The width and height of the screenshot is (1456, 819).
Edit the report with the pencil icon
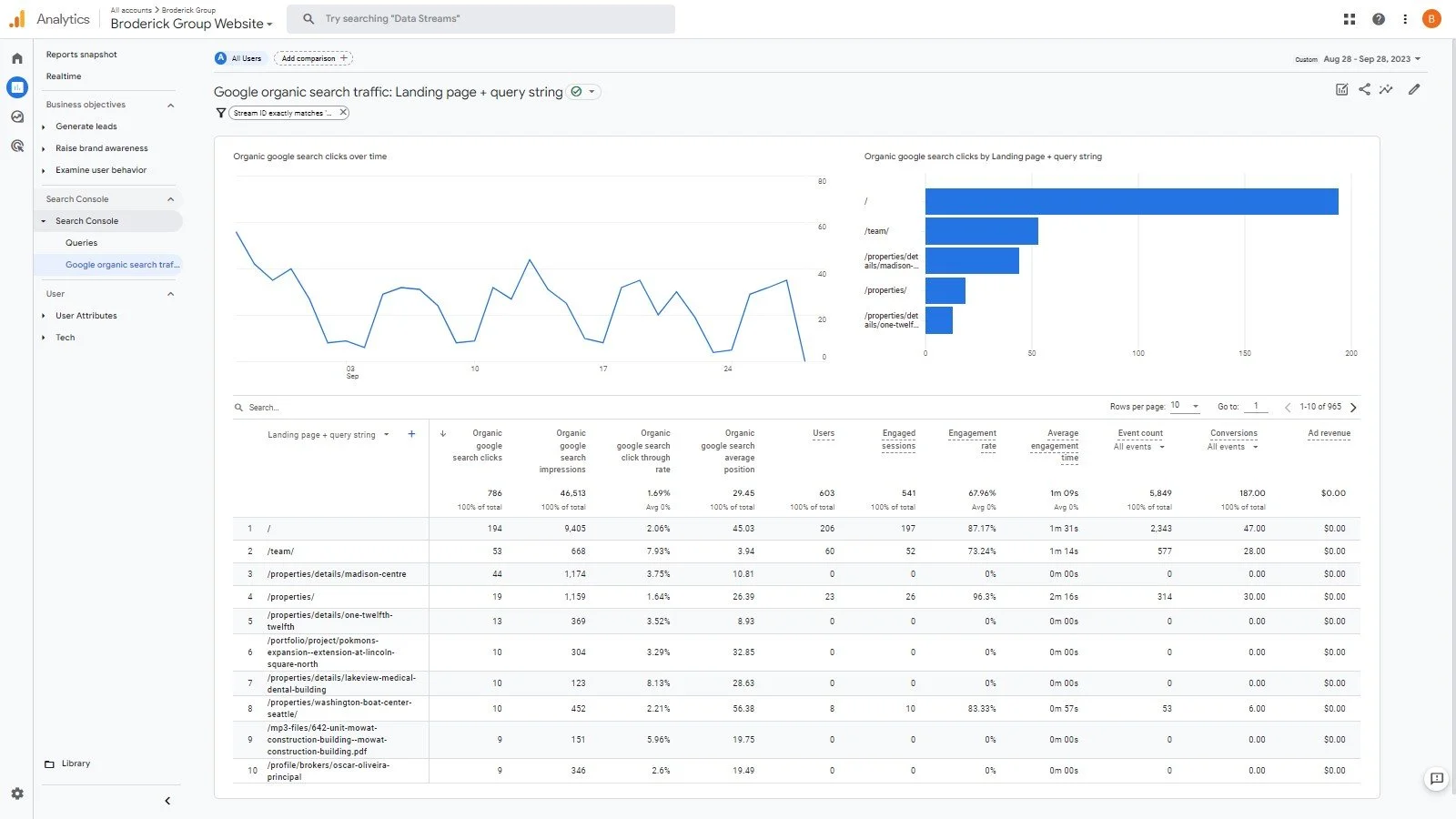click(x=1413, y=89)
